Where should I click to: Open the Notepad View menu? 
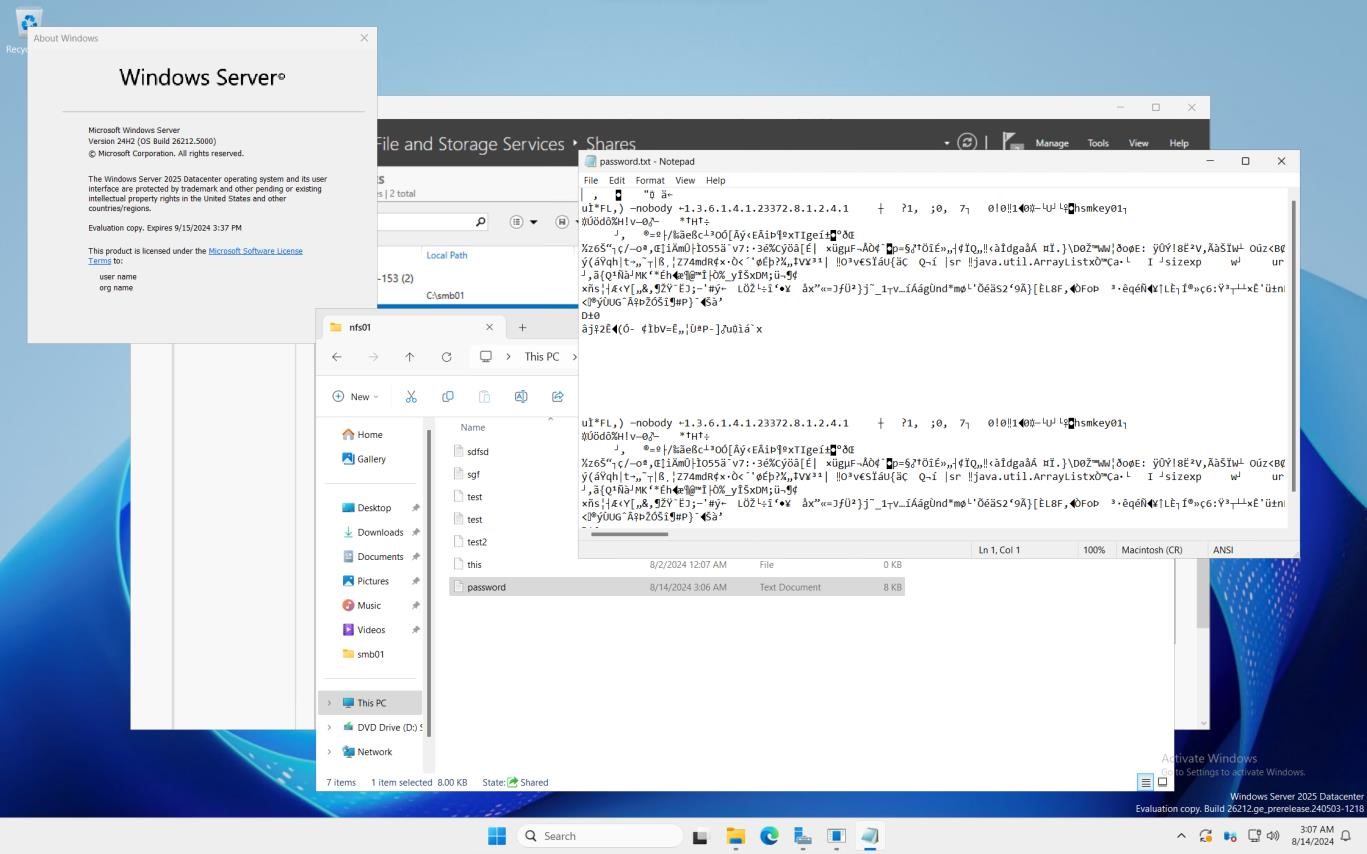click(x=685, y=180)
